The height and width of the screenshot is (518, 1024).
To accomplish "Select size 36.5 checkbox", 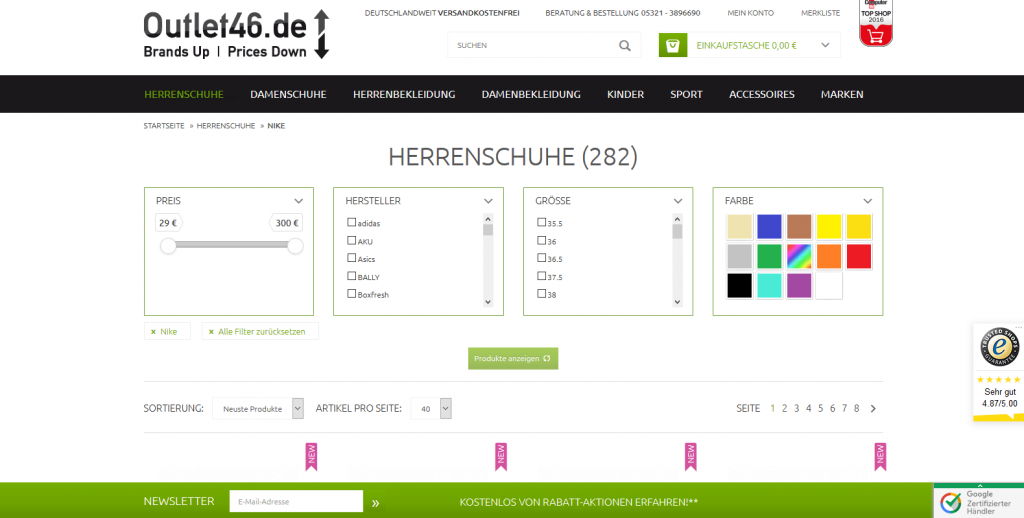I will [541, 258].
